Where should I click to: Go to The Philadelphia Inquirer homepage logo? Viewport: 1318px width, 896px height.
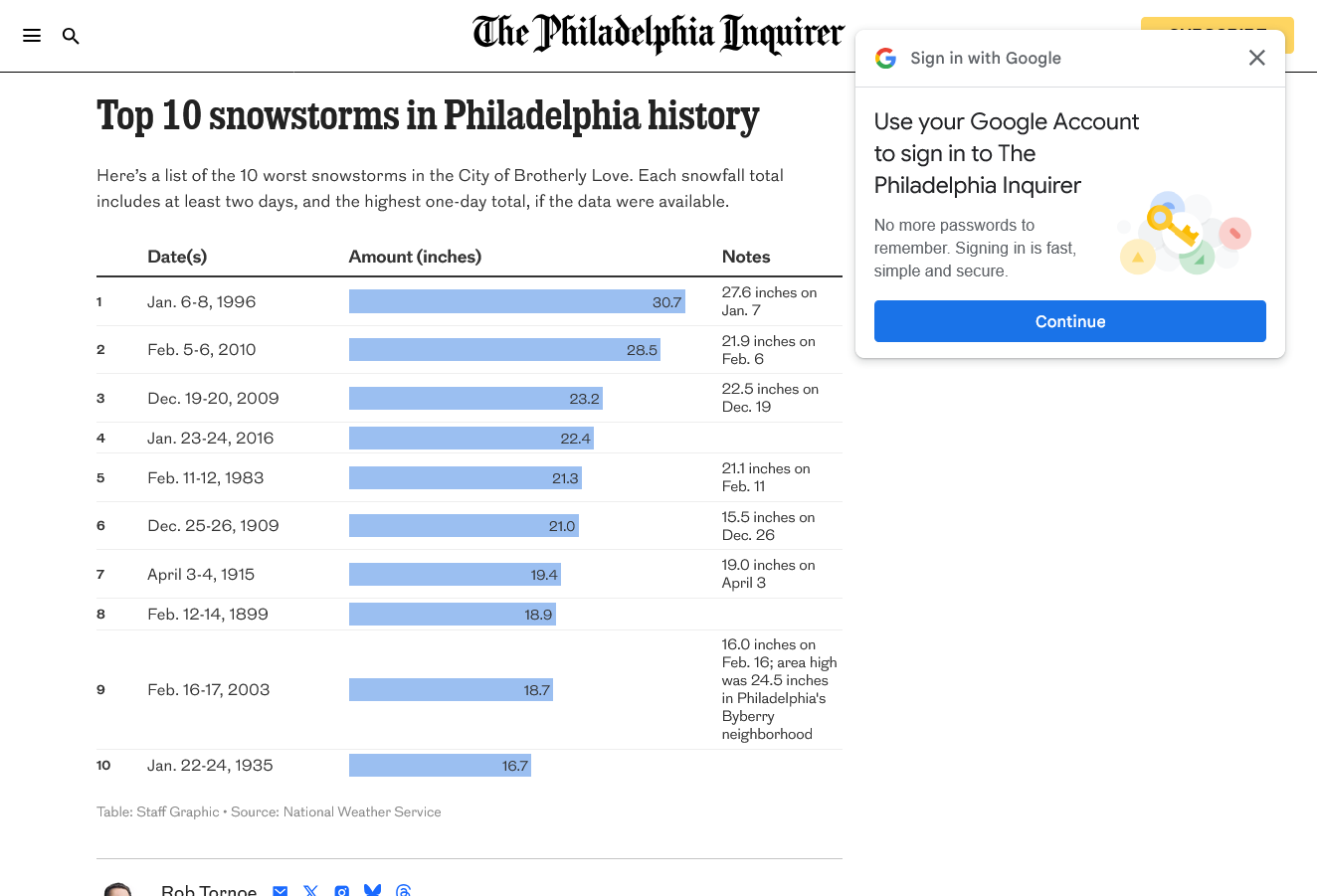click(659, 34)
